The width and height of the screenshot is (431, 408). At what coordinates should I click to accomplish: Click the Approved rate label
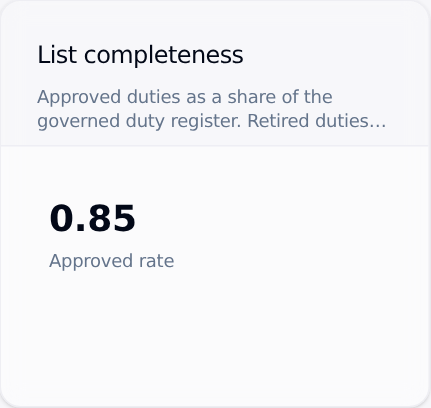click(x=112, y=261)
